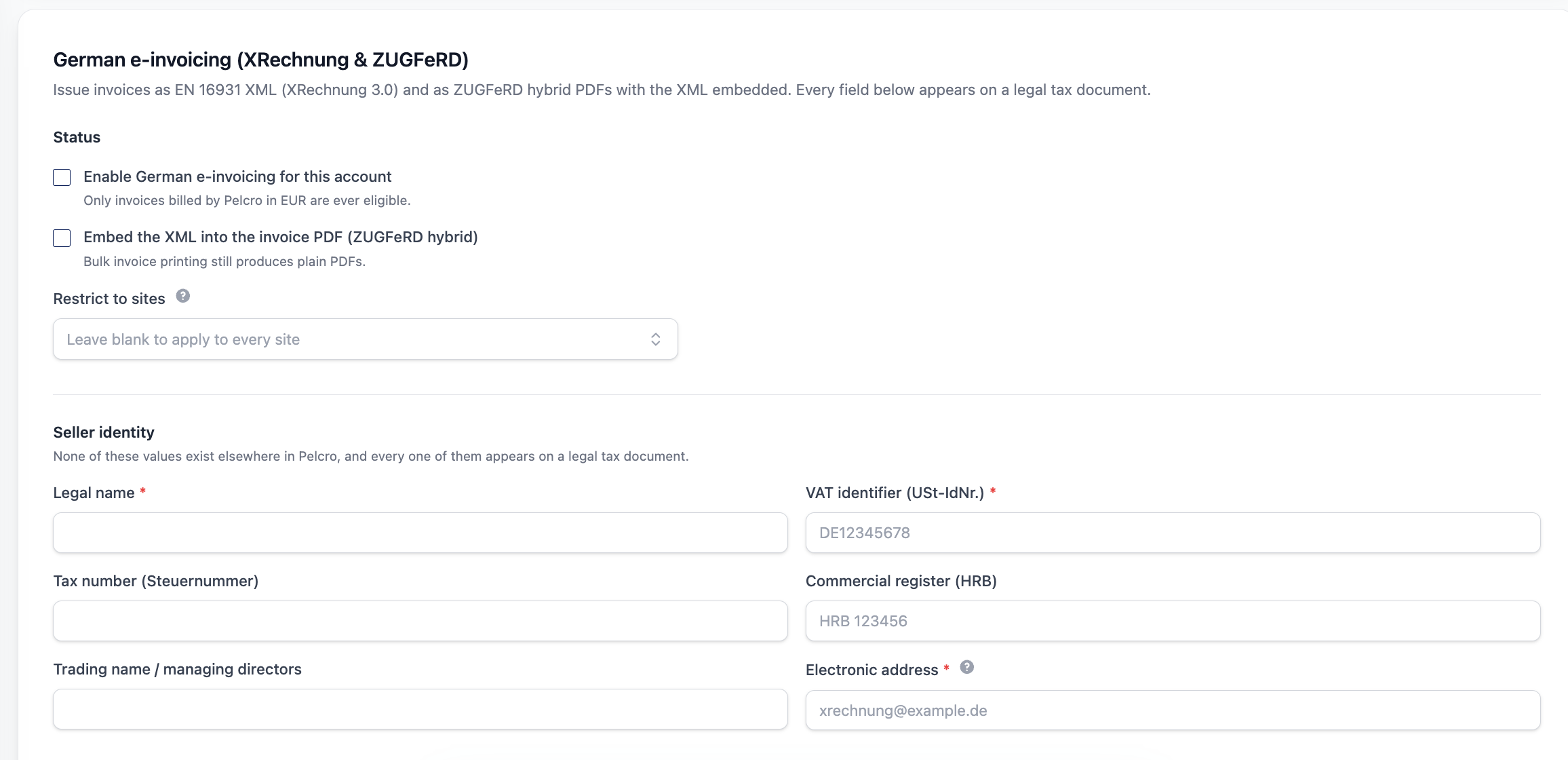Tick the Embed XML into invoice PDF checkbox
Viewport: 1568px width, 760px height.
click(x=62, y=238)
